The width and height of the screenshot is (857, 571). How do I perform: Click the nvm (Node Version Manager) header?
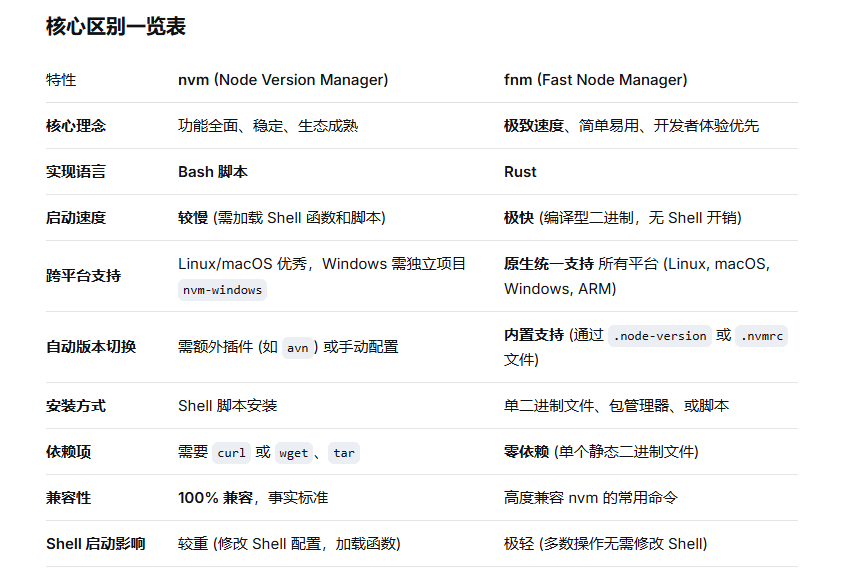pos(283,80)
